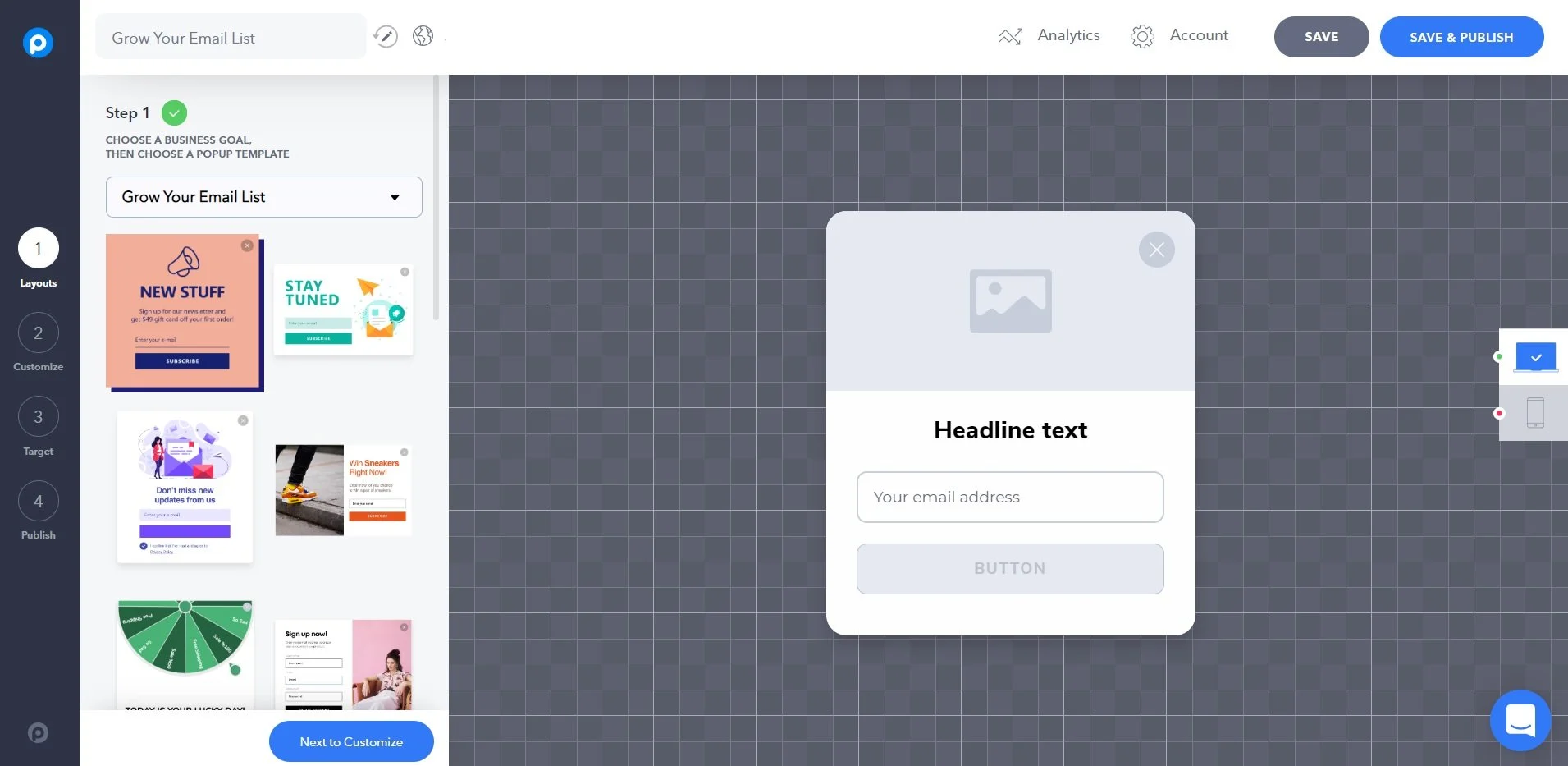Click the Your email address field
Screen dimensions: 1568x766
(x=1009, y=497)
